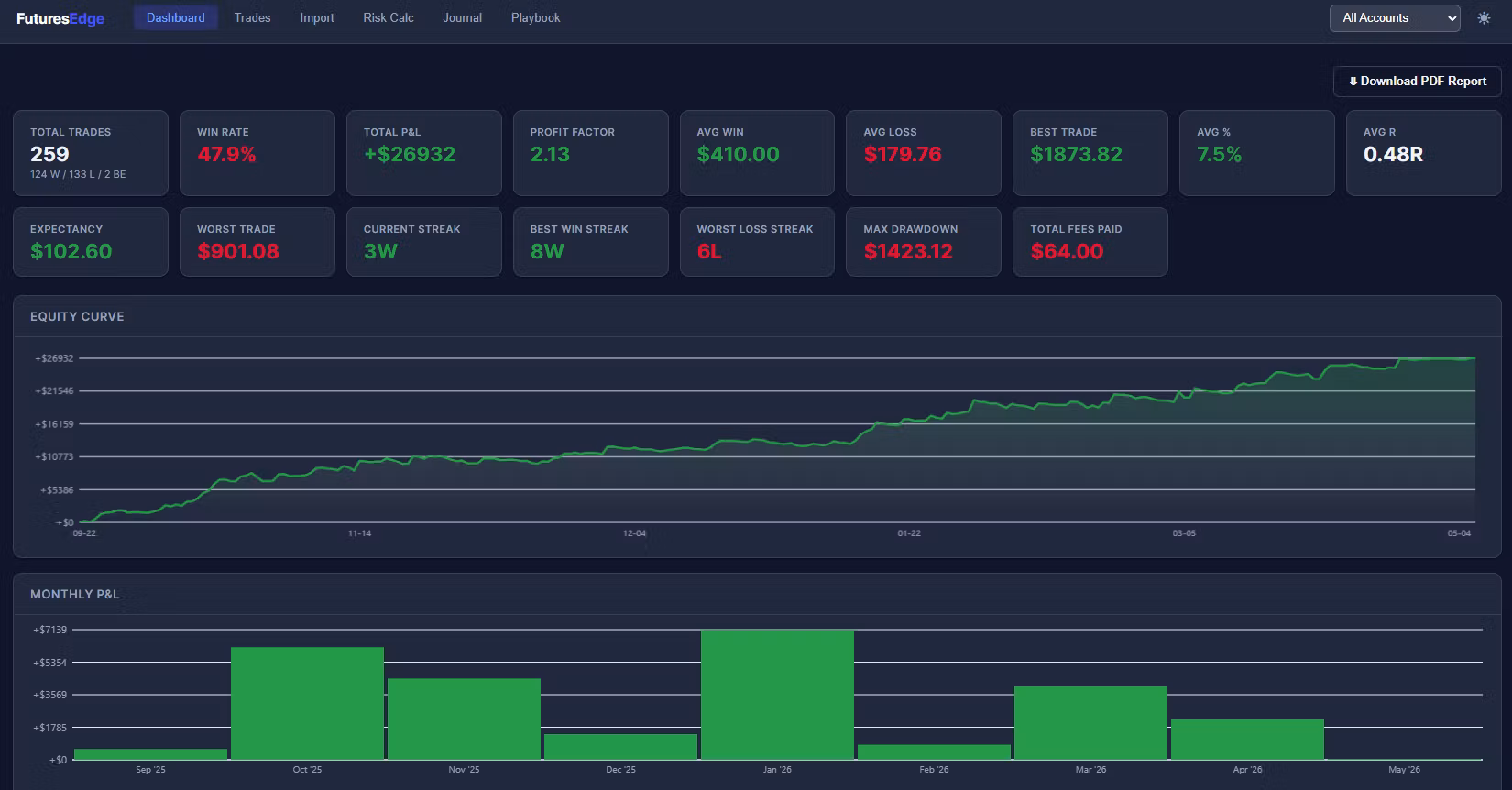
Task: Click the Expectancy $102.60 value
Action: tap(71, 252)
